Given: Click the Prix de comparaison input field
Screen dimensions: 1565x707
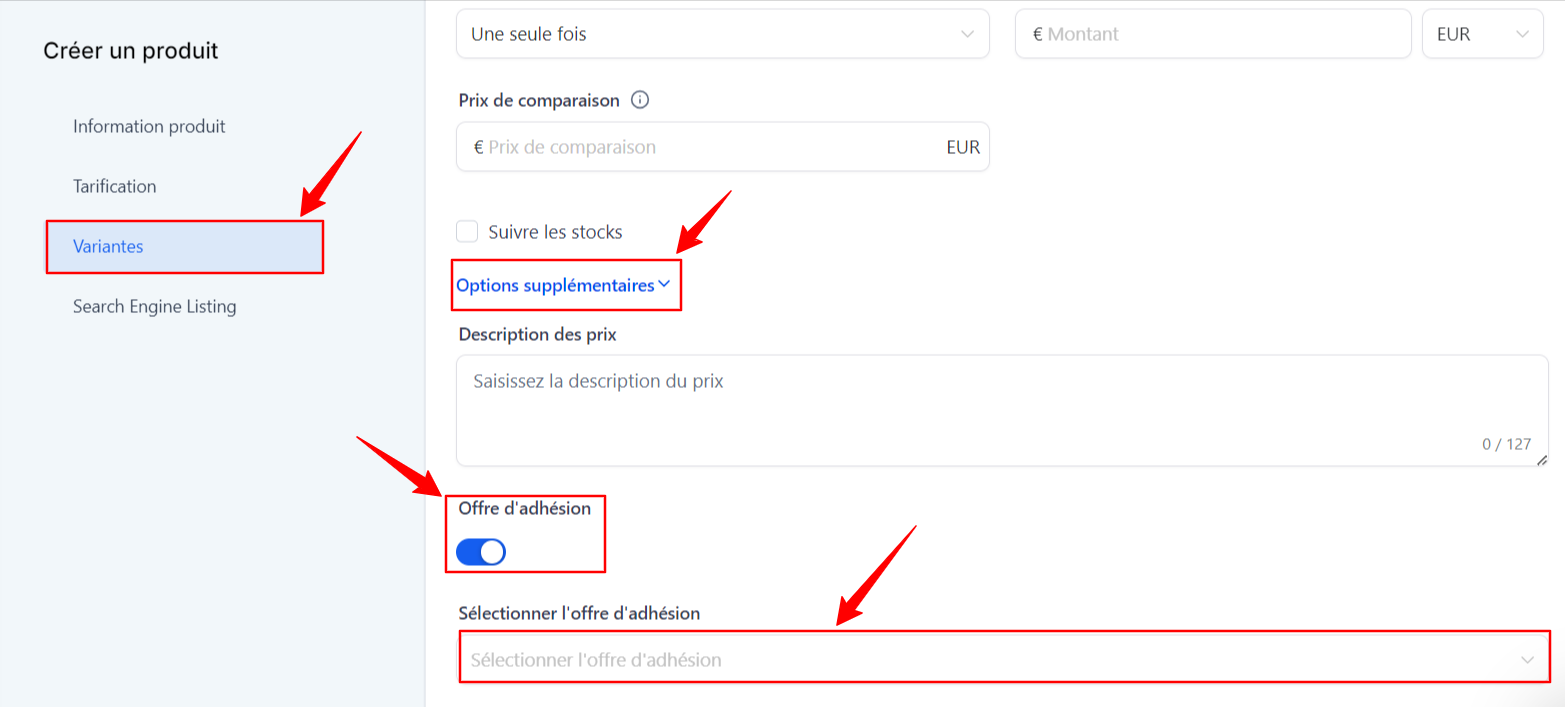Looking at the screenshot, I should click(723, 147).
